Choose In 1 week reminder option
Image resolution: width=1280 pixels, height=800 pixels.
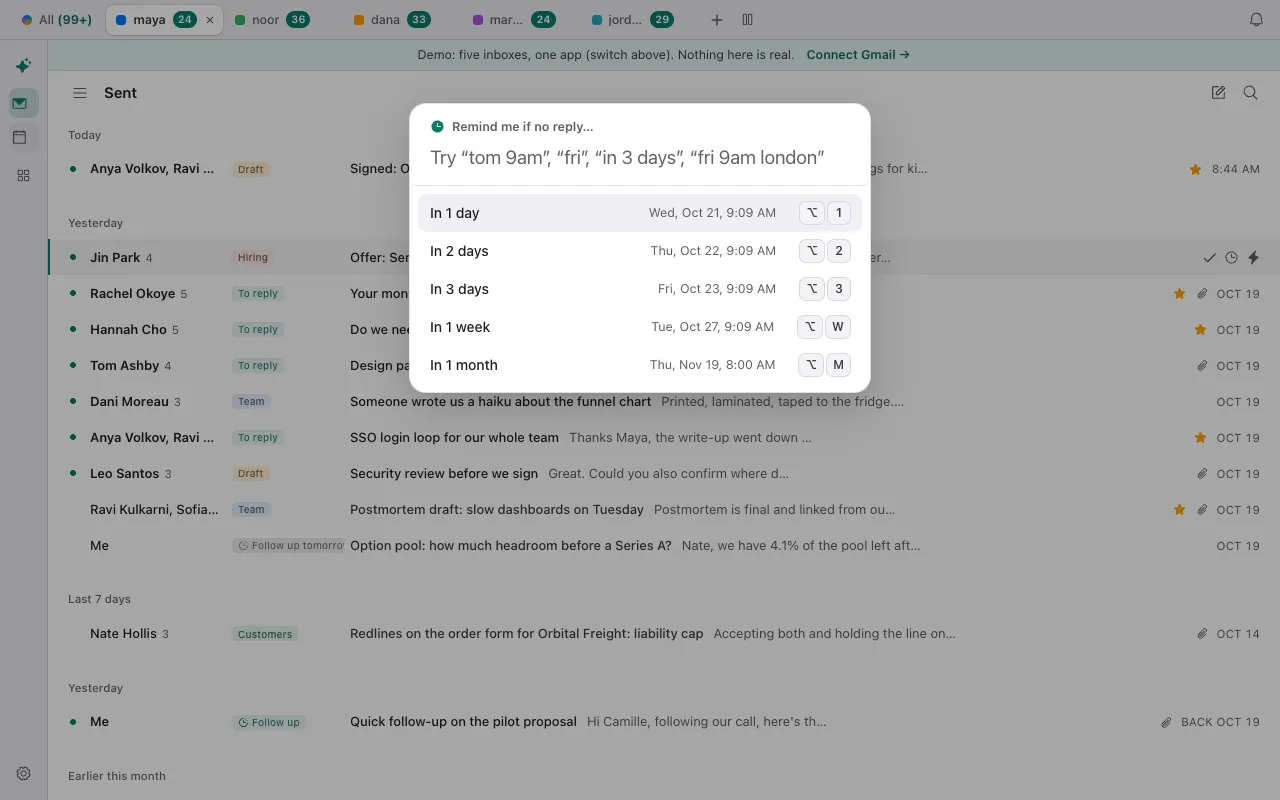pyautogui.click(x=640, y=327)
